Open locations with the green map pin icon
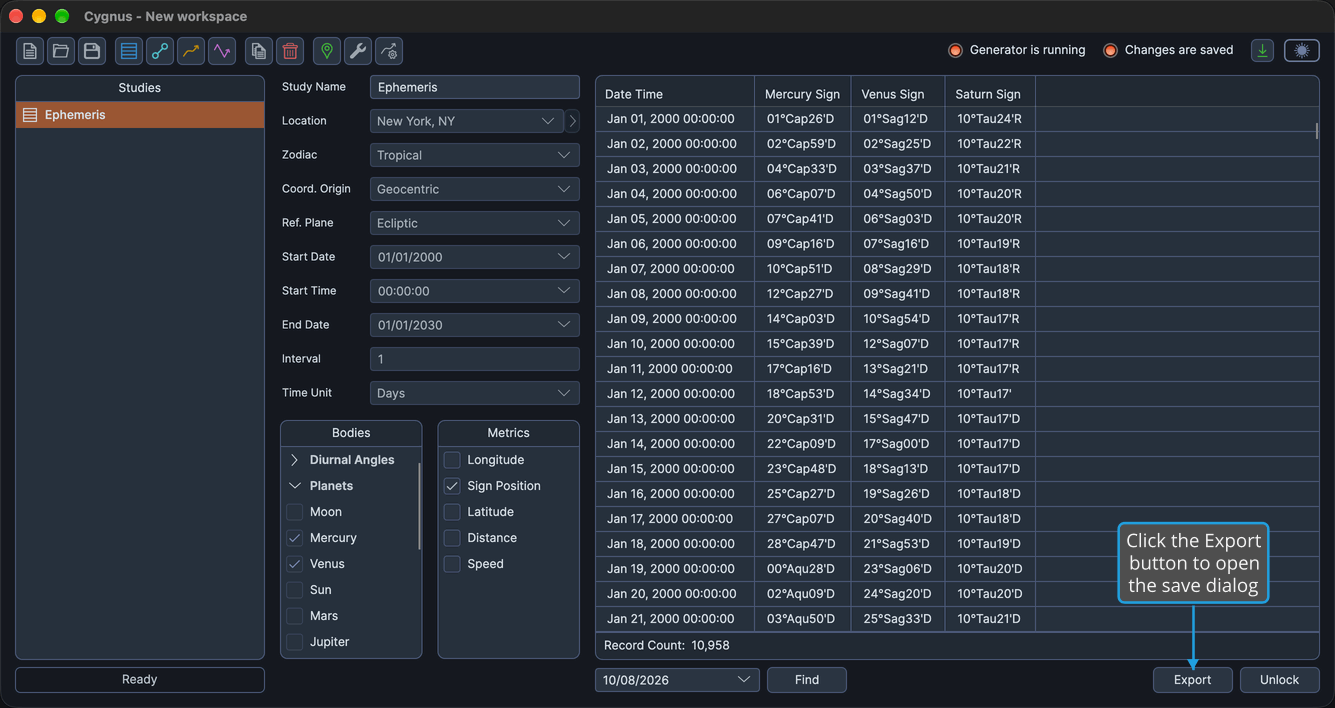1335x708 pixels. click(x=327, y=51)
